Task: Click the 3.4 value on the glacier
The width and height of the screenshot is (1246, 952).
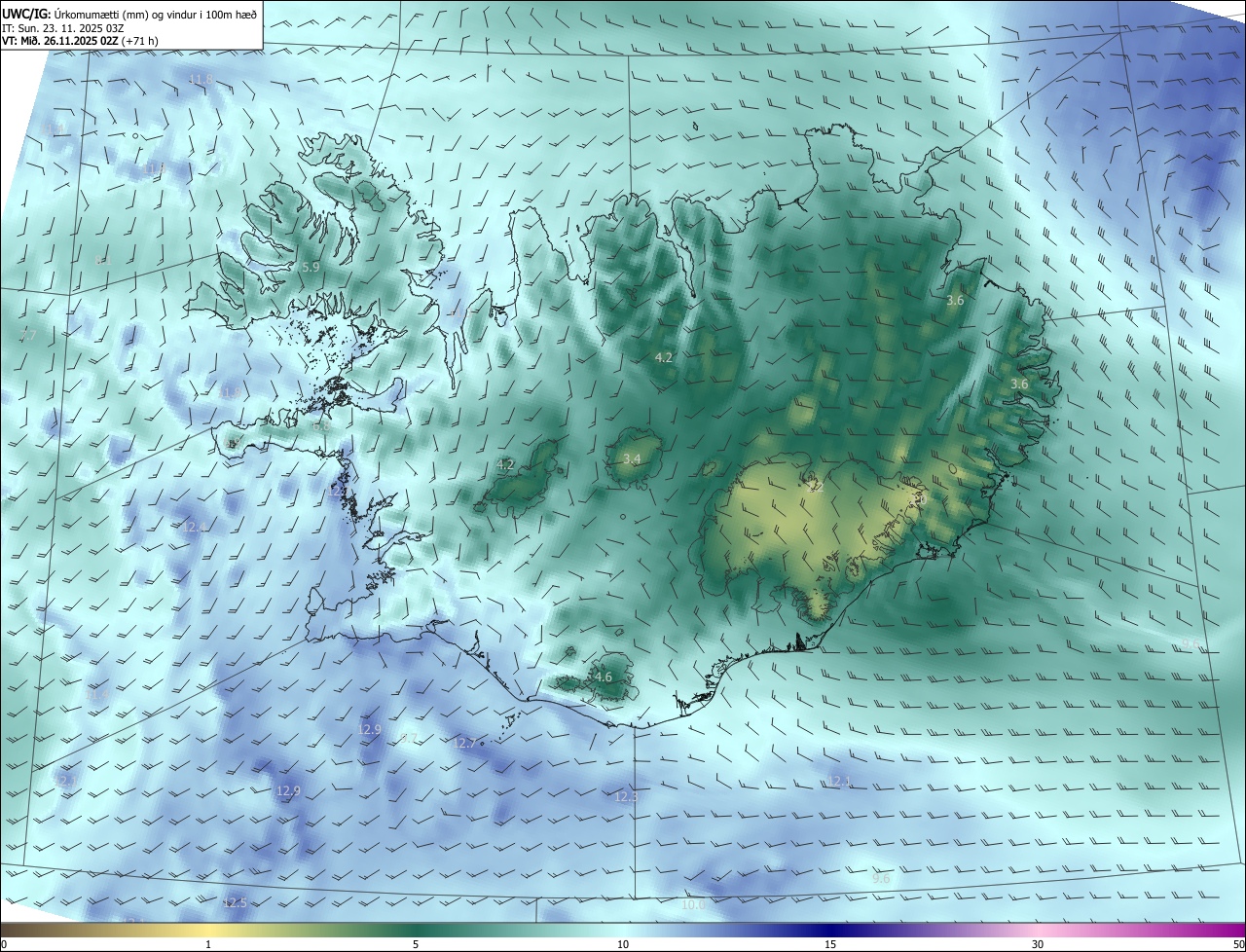Action: point(632,458)
